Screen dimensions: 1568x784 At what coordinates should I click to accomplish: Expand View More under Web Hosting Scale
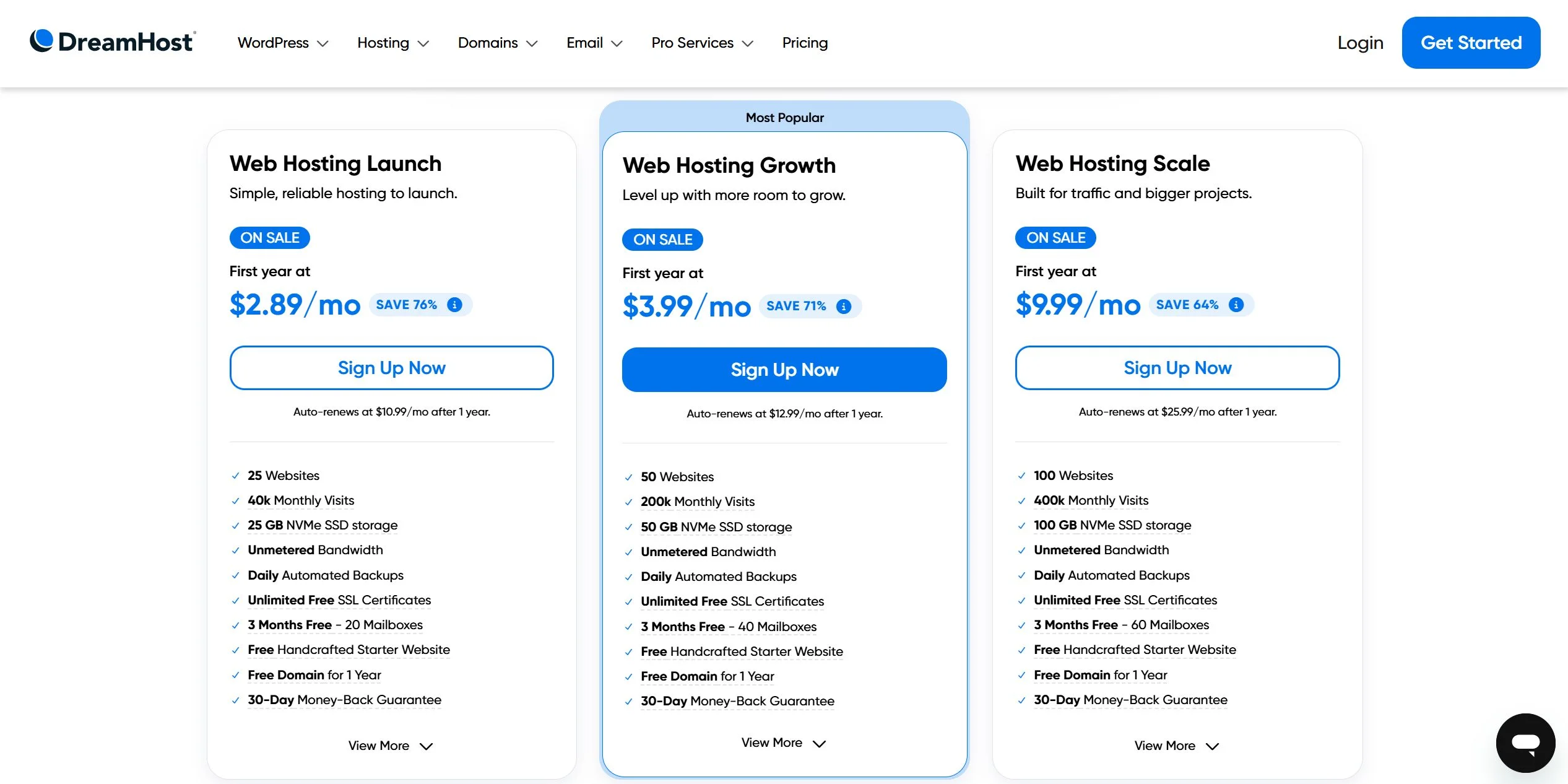pyautogui.click(x=1176, y=745)
